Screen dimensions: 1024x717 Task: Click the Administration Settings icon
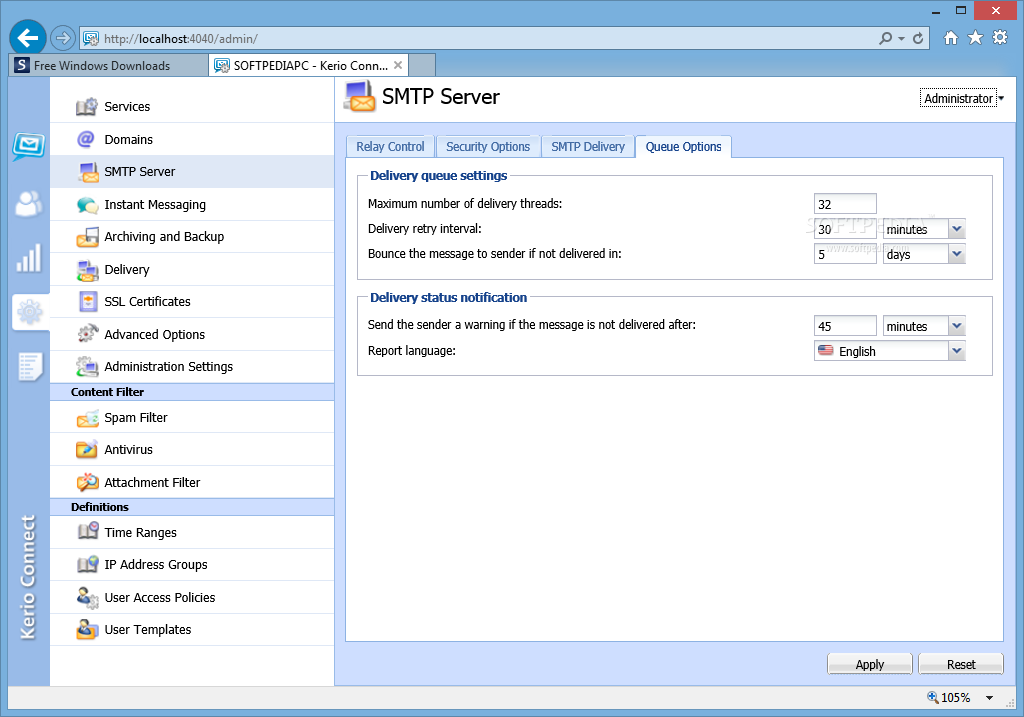pyautogui.click(x=88, y=366)
